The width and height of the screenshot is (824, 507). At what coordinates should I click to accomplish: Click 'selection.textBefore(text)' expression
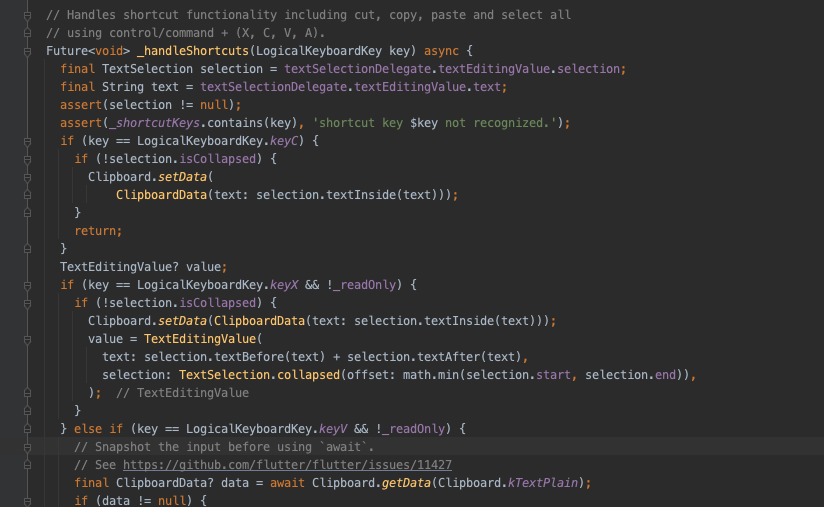235,357
